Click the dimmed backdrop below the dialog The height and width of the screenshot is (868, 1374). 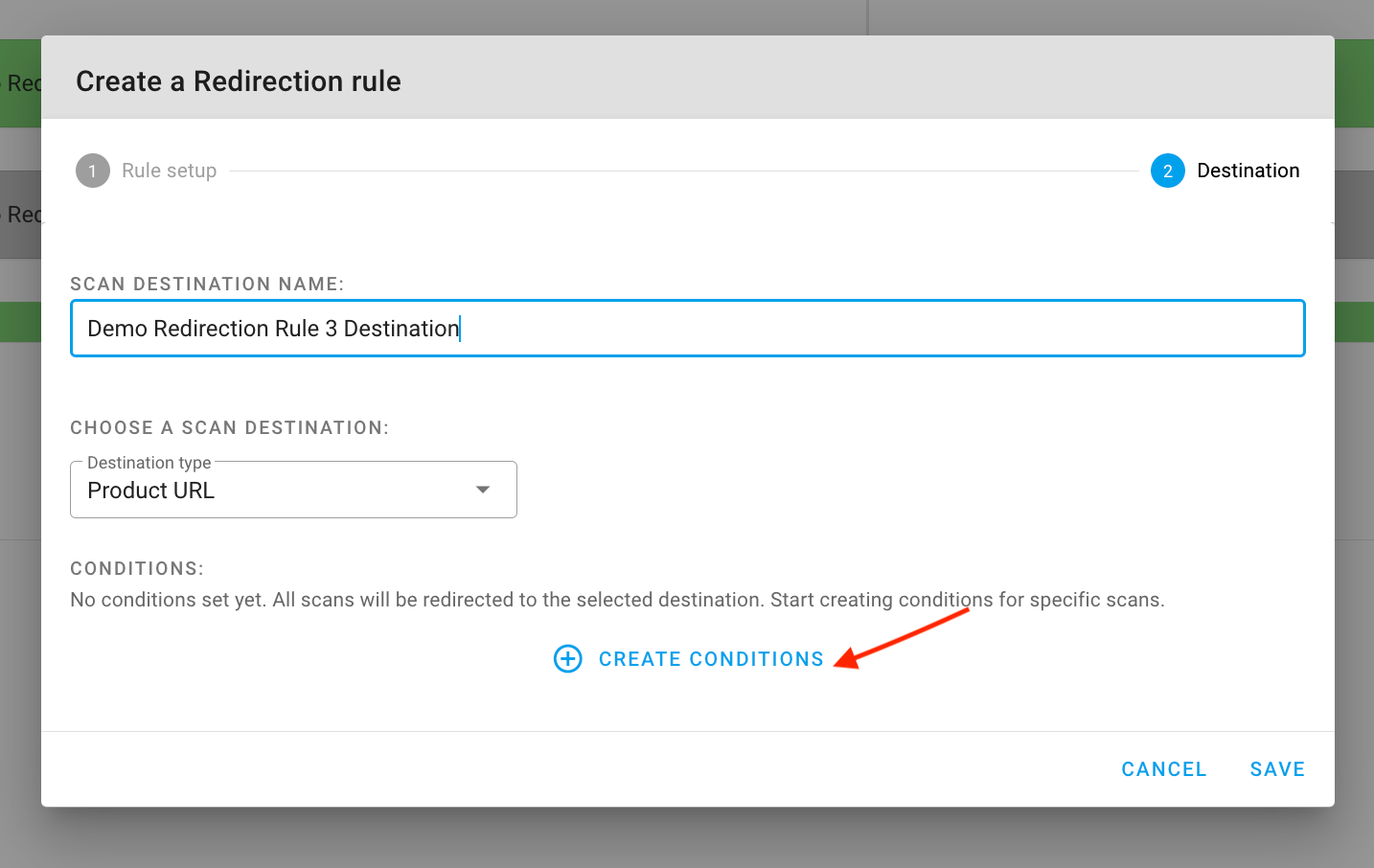tap(687, 839)
